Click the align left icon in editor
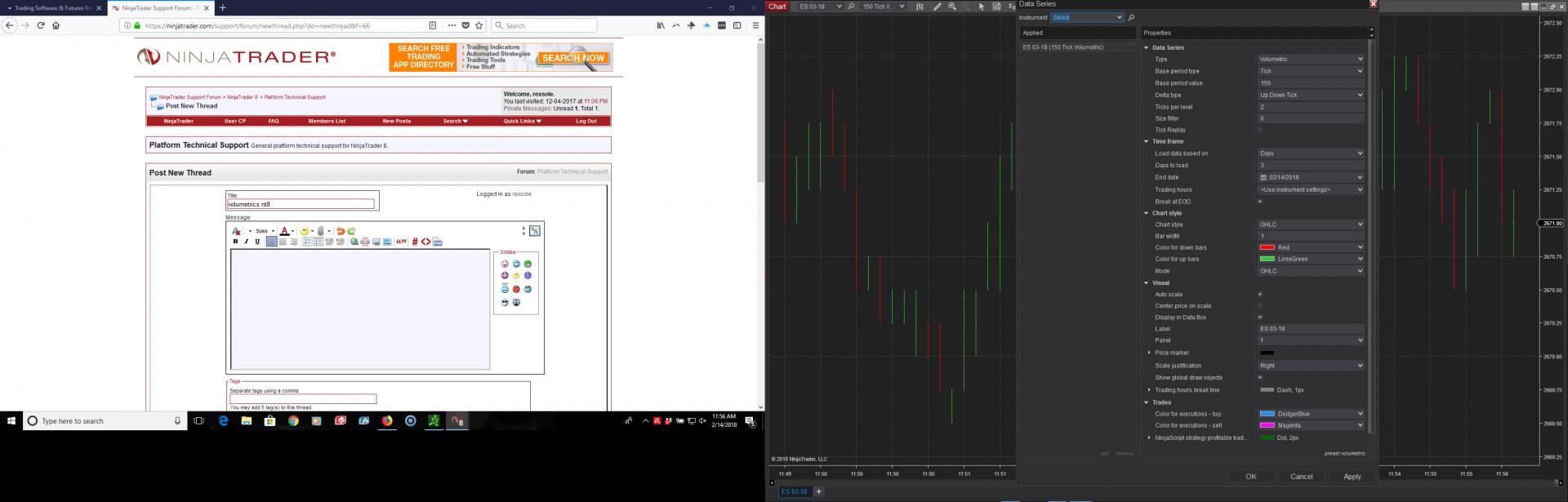The image size is (1568, 502). click(271, 242)
